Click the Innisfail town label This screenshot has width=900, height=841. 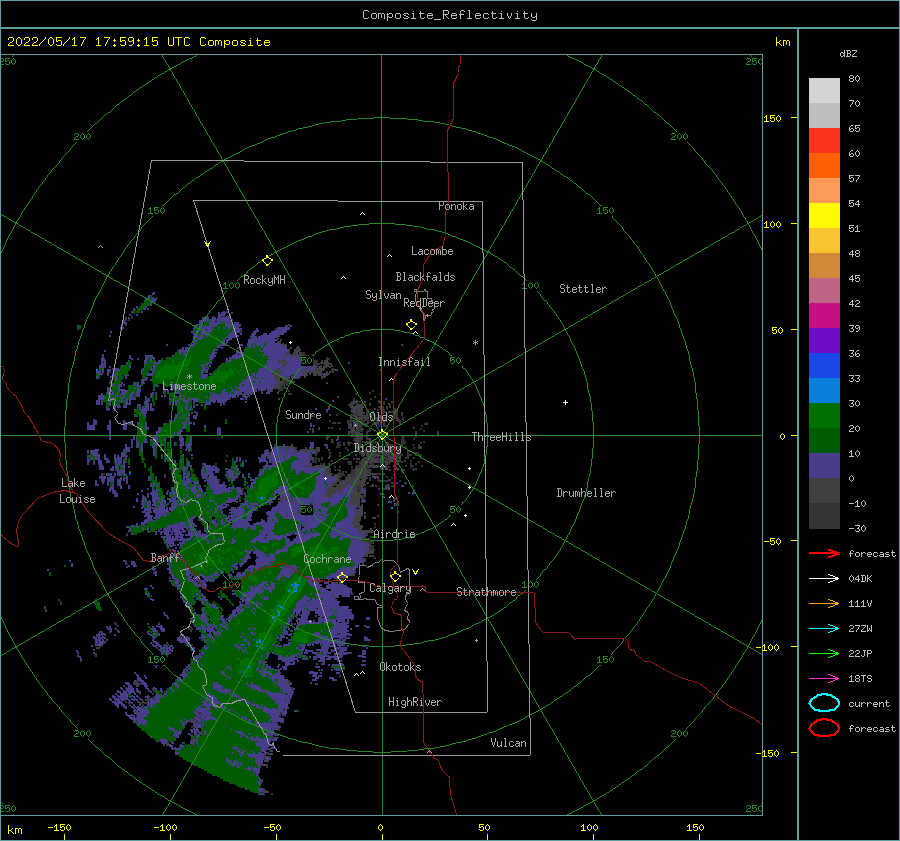point(404,362)
